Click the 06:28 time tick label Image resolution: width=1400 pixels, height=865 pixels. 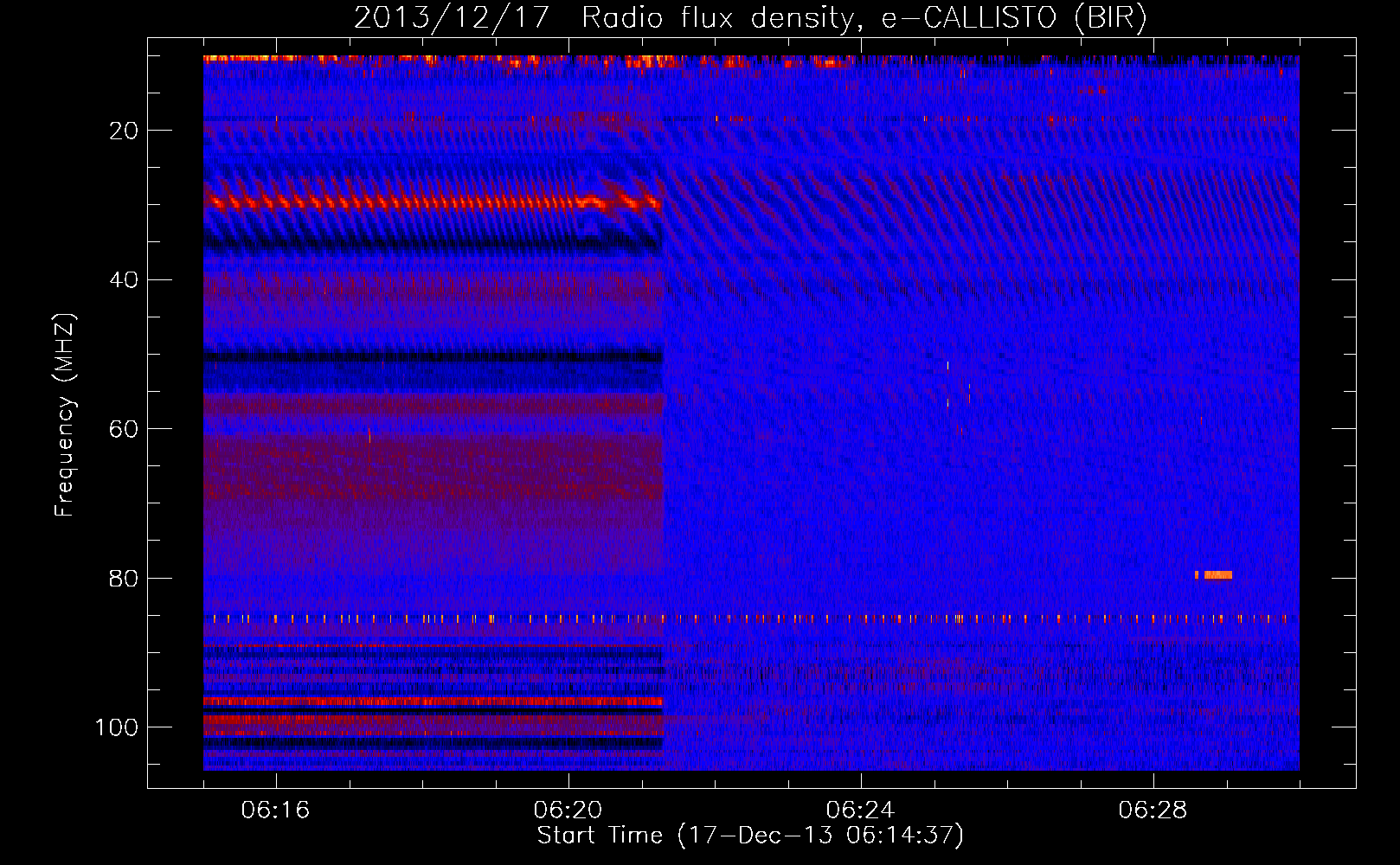tap(1153, 811)
